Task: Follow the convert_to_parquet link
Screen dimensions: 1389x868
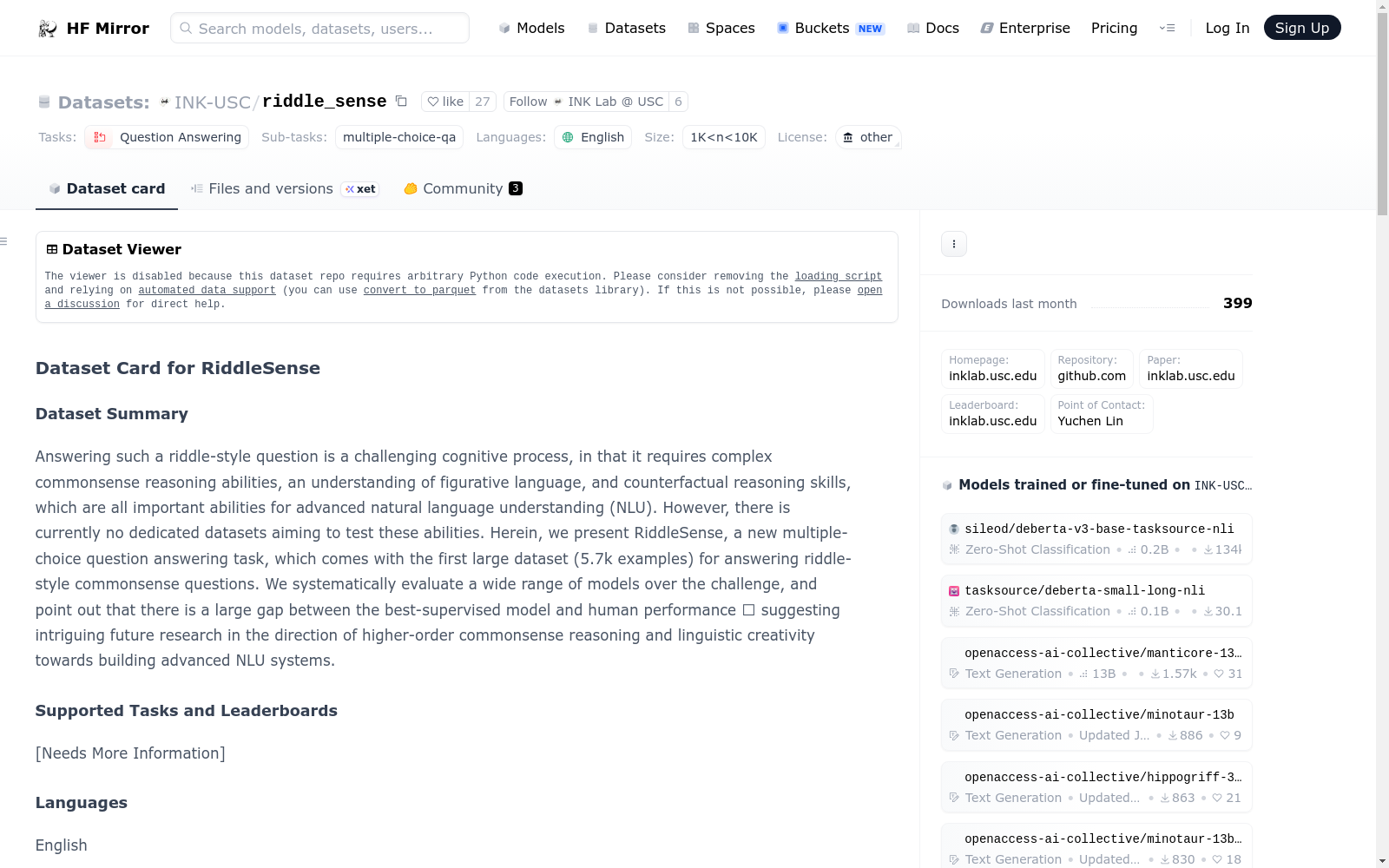Action: [420, 290]
